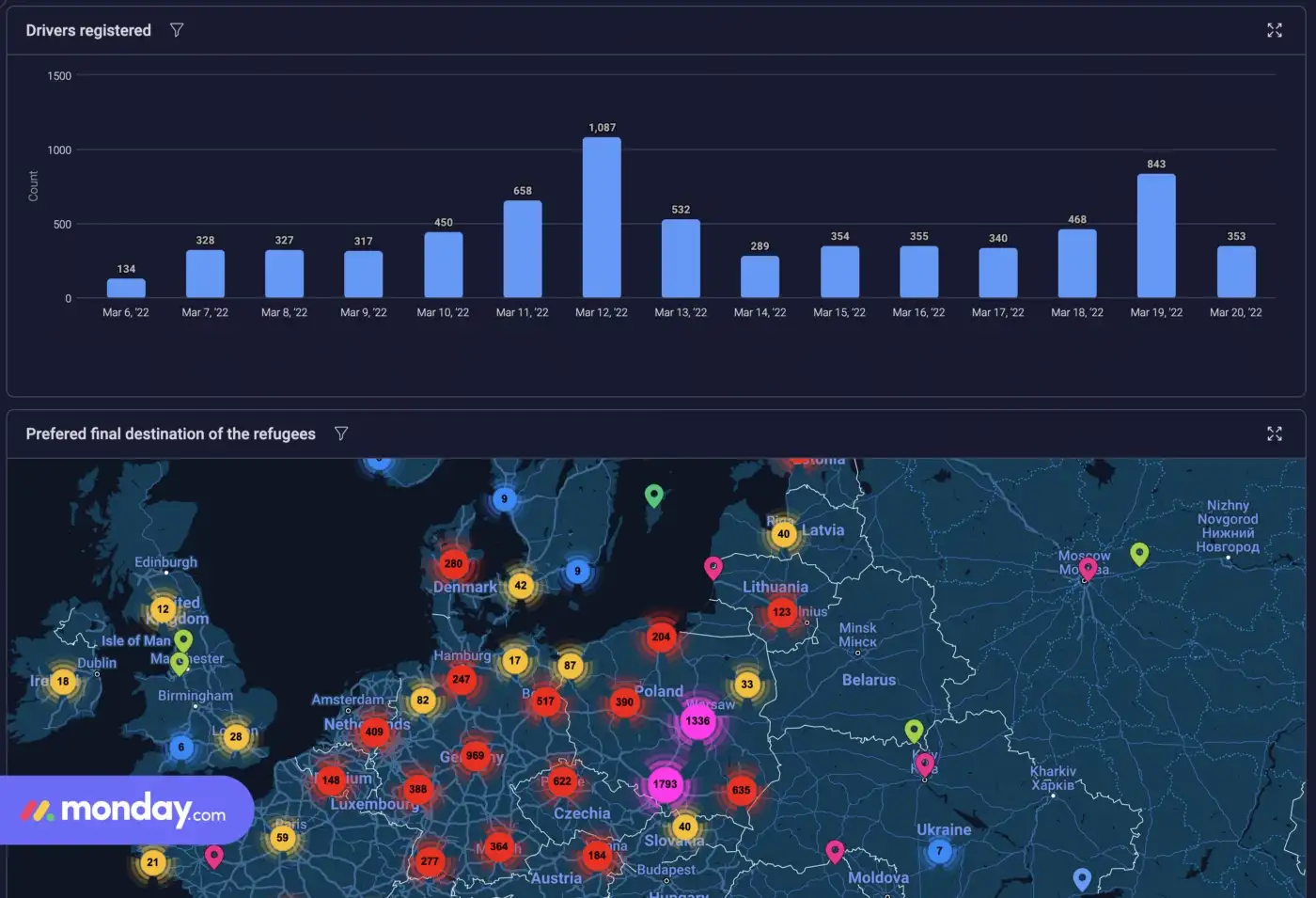The width and height of the screenshot is (1316, 898).
Task: Select the Mar 6 bar showing 134
Action: coord(126,288)
